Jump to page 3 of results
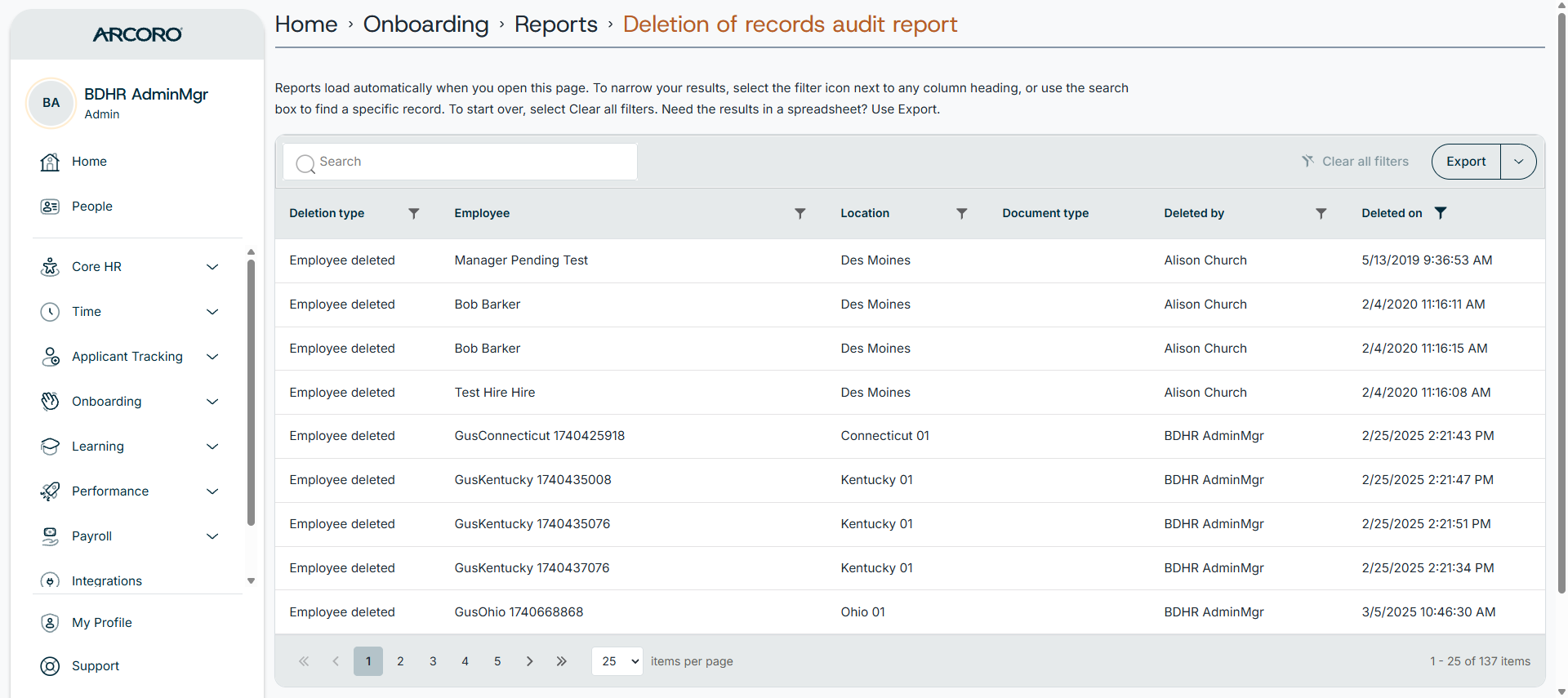 click(433, 661)
